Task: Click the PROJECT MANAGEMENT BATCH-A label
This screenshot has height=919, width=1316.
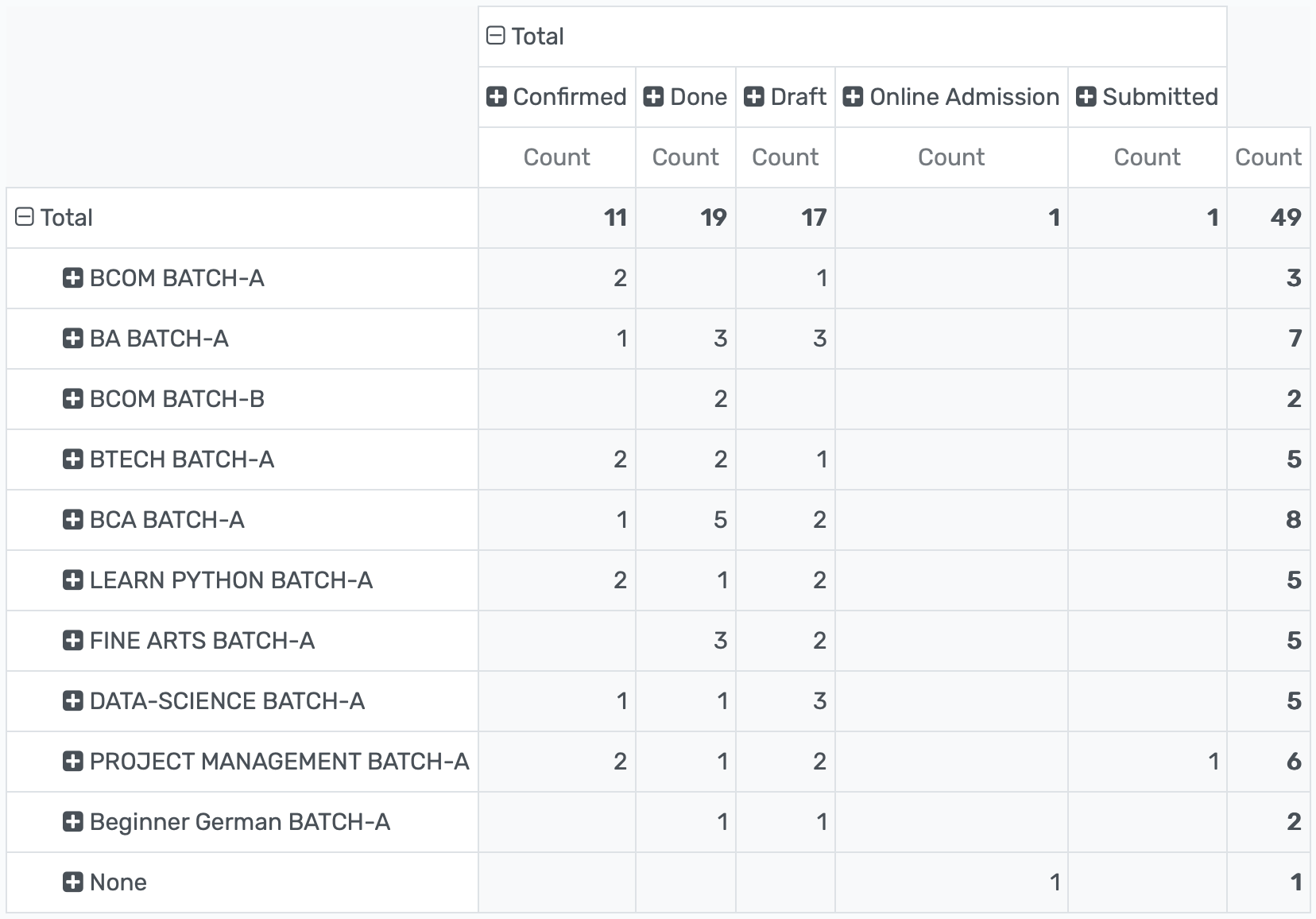Action: [x=278, y=762]
